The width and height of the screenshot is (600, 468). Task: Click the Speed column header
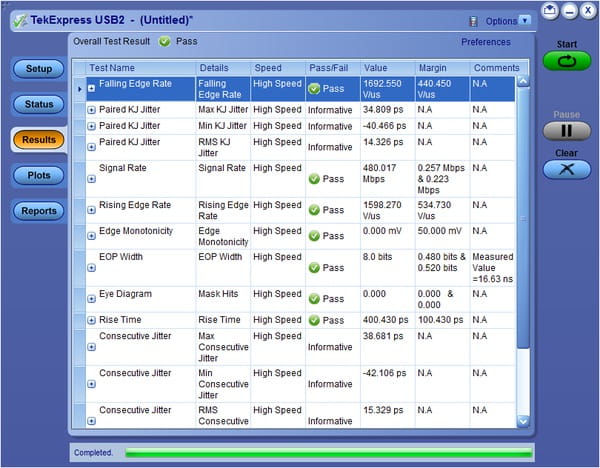point(278,68)
